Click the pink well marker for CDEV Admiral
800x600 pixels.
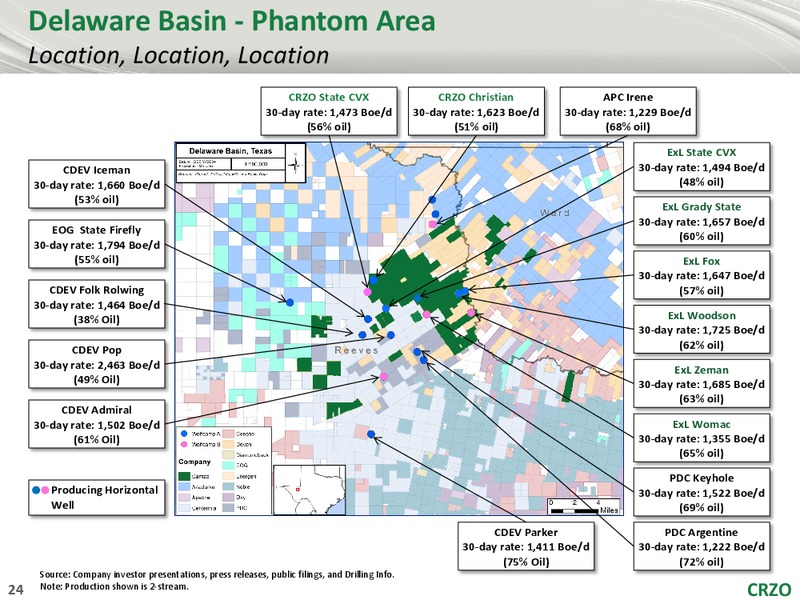[x=383, y=377]
